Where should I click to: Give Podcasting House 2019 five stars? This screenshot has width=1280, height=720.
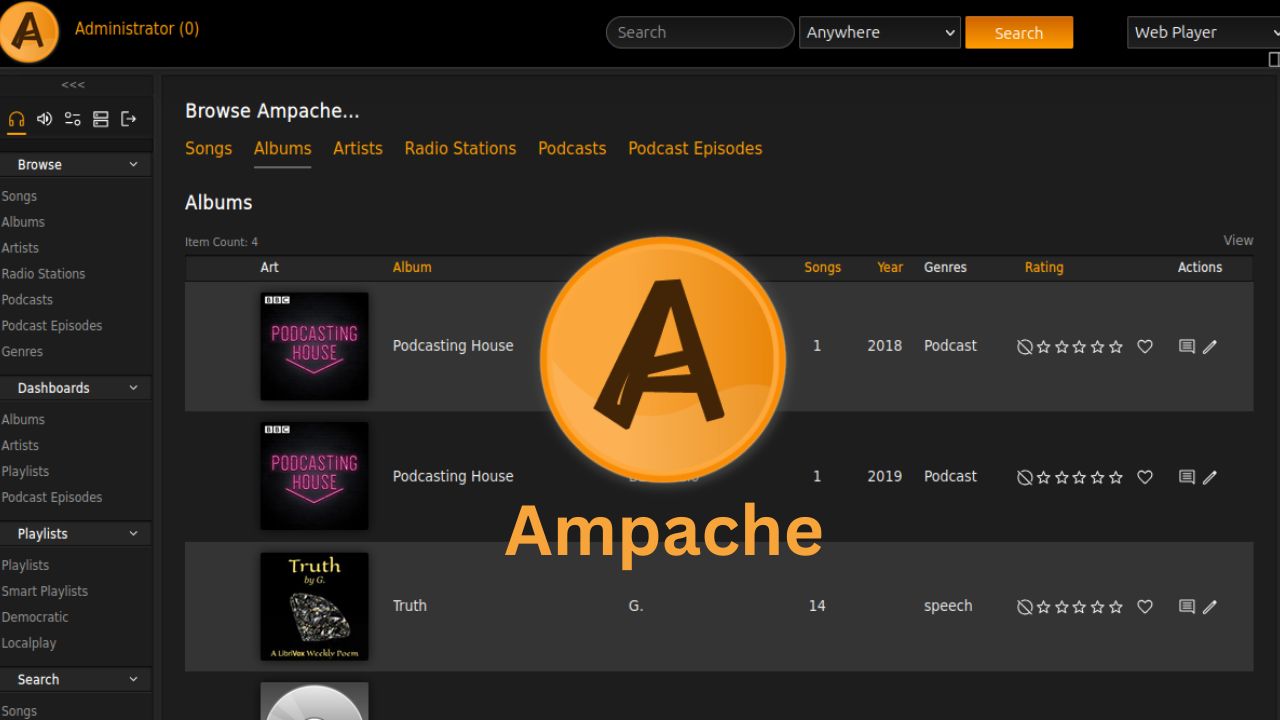[1116, 477]
